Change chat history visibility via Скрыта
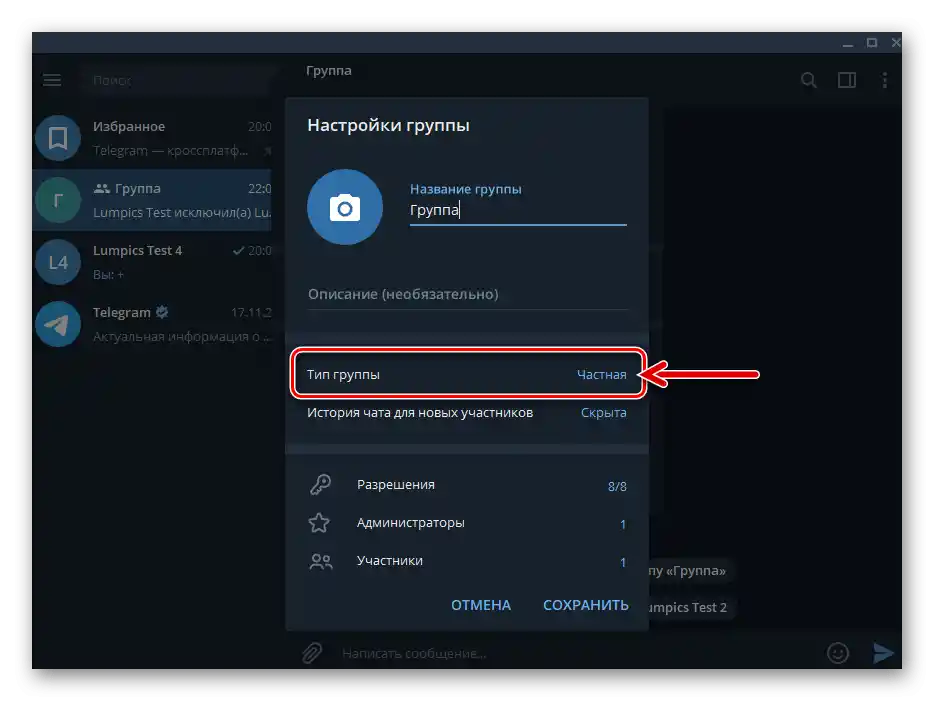This screenshot has width=934, height=701. click(x=603, y=412)
